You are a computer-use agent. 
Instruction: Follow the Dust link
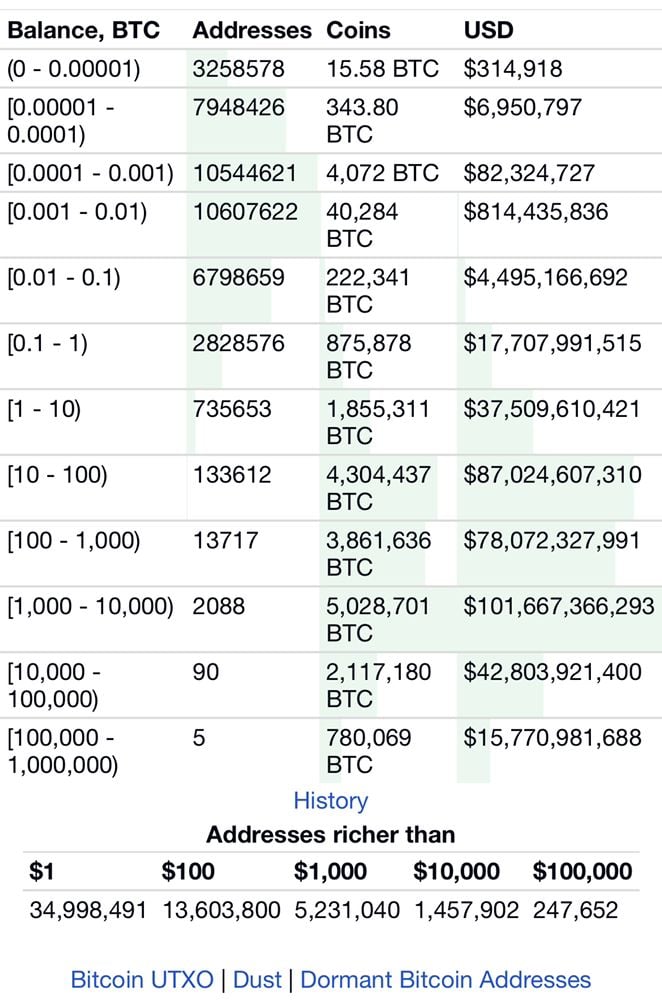257,980
